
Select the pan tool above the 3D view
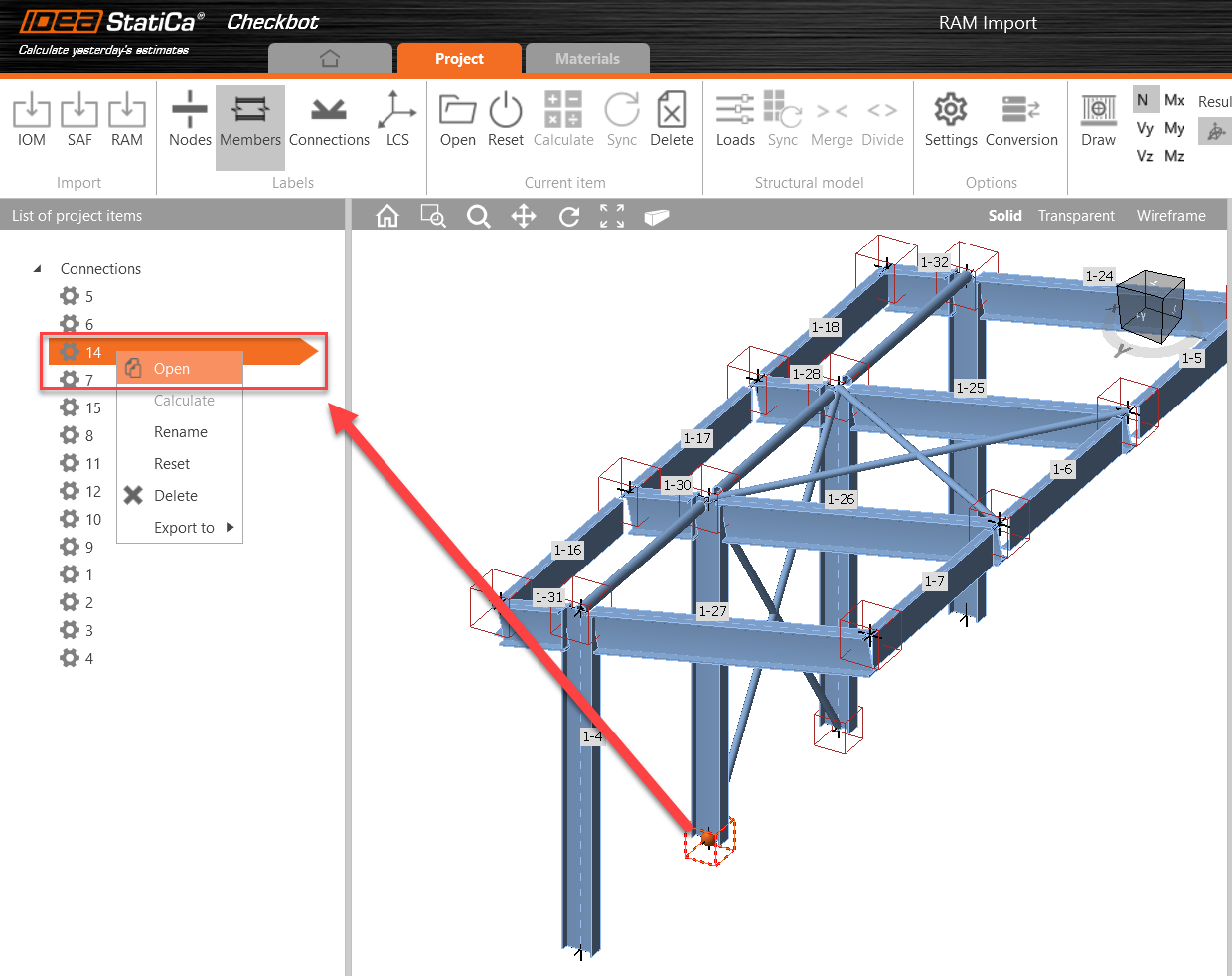pos(524,215)
